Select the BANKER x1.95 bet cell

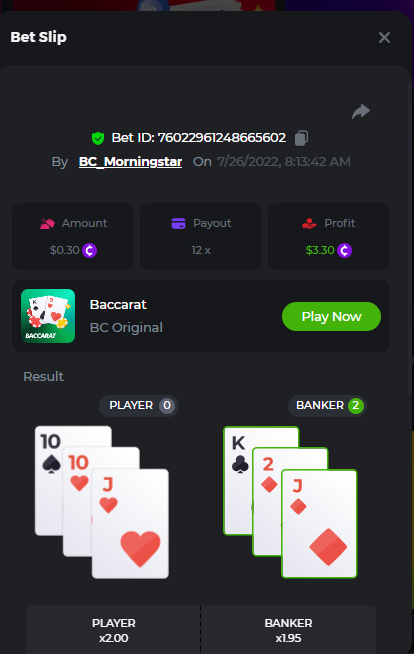(x=289, y=630)
